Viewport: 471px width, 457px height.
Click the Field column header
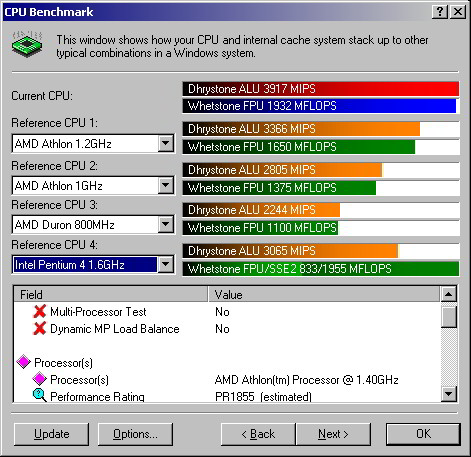(x=111, y=294)
